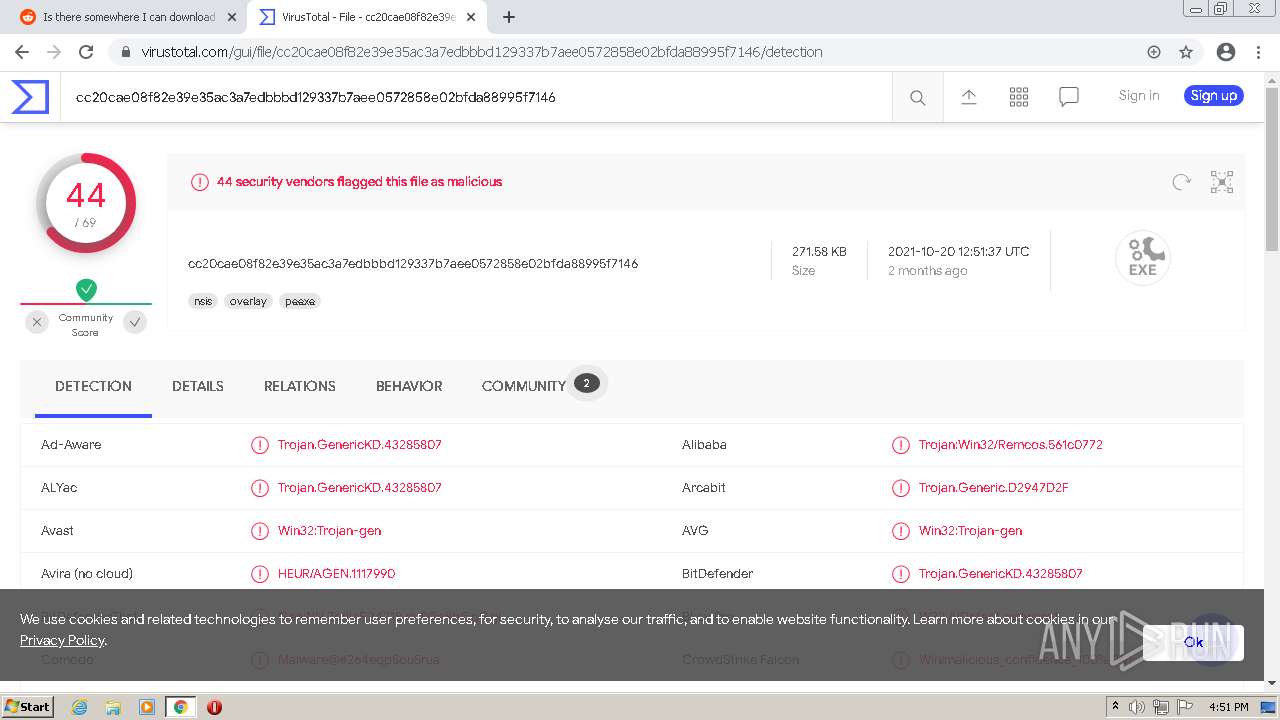Viewport: 1280px width, 720px height.
Task: Switch to the DETAILS tab
Action: pyautogui.click(x=198, y=386)
